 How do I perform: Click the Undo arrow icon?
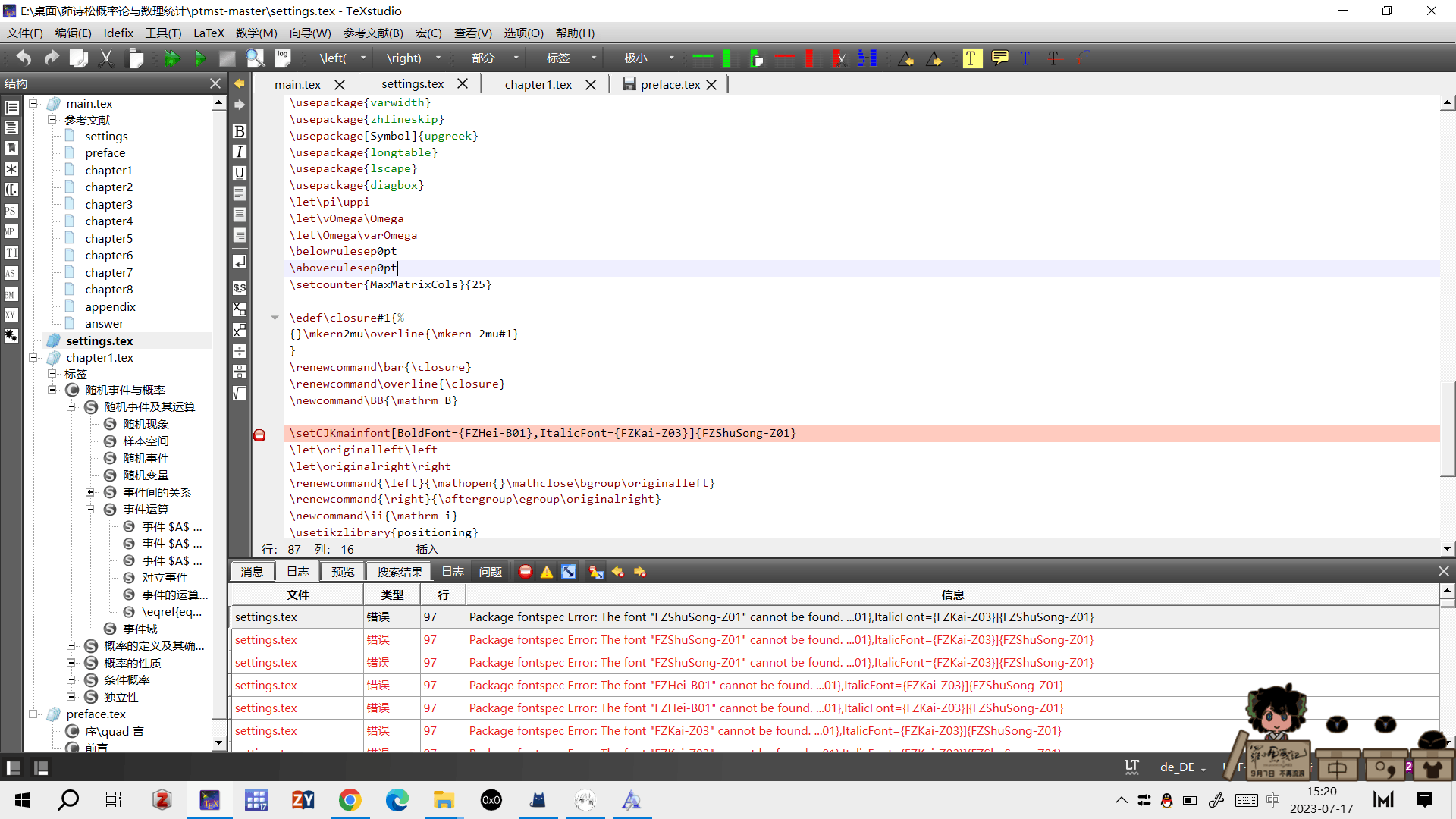[x=24, y=58]
